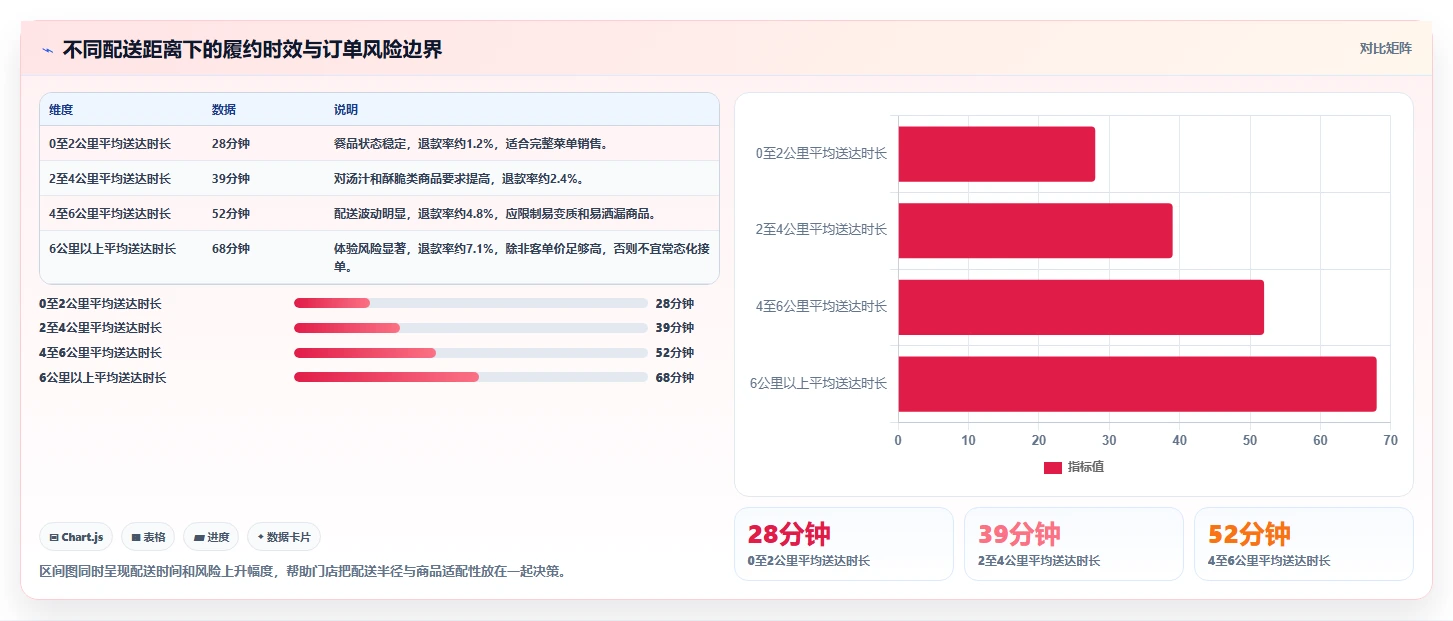
Task: Click the 4至6公里 chart bar
Action: click(x=1081, y=307)
